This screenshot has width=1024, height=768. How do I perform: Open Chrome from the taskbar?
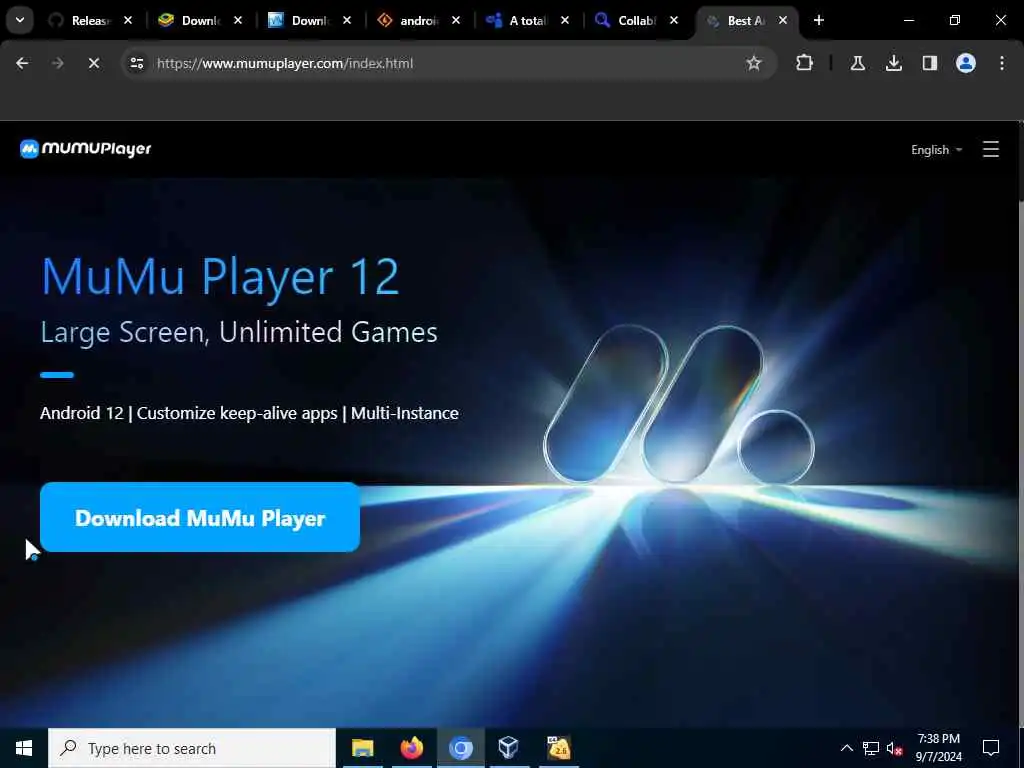click(460, 748)
